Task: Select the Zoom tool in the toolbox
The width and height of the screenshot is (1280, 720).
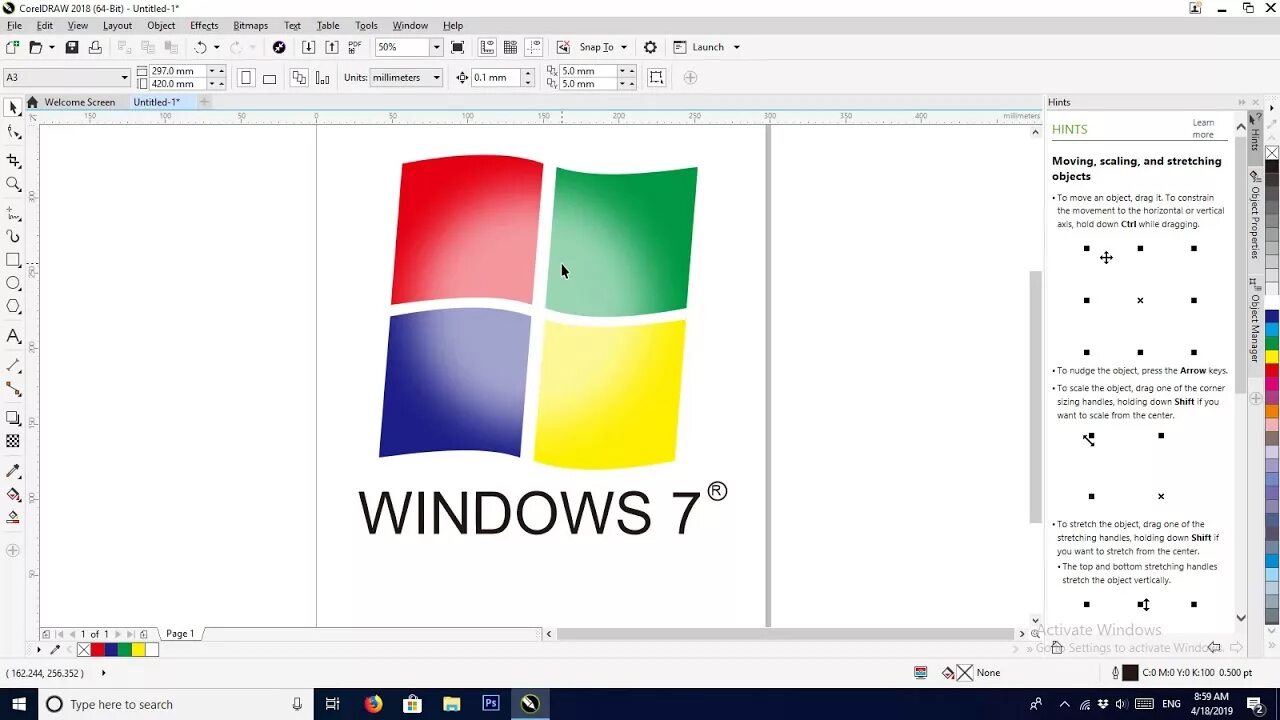Action: tap(13, 184)
